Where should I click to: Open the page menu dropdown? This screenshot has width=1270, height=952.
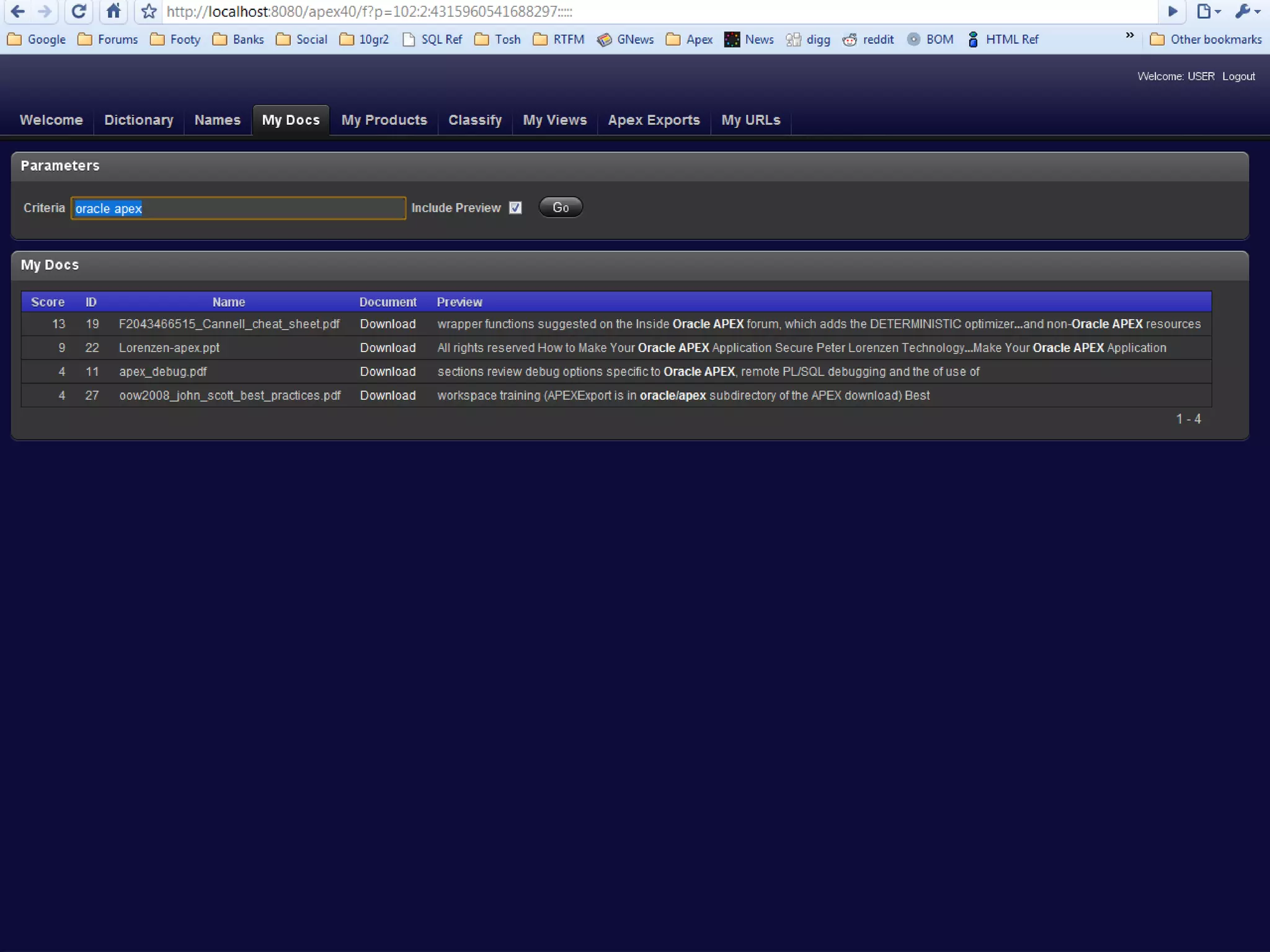1208,11
